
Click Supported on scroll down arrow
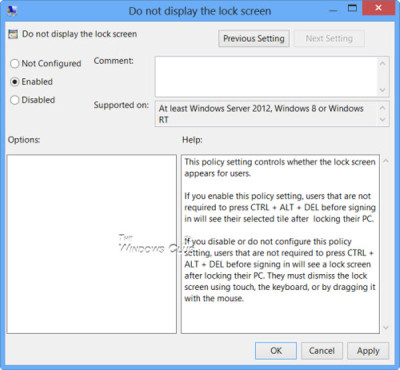(383, 119)
